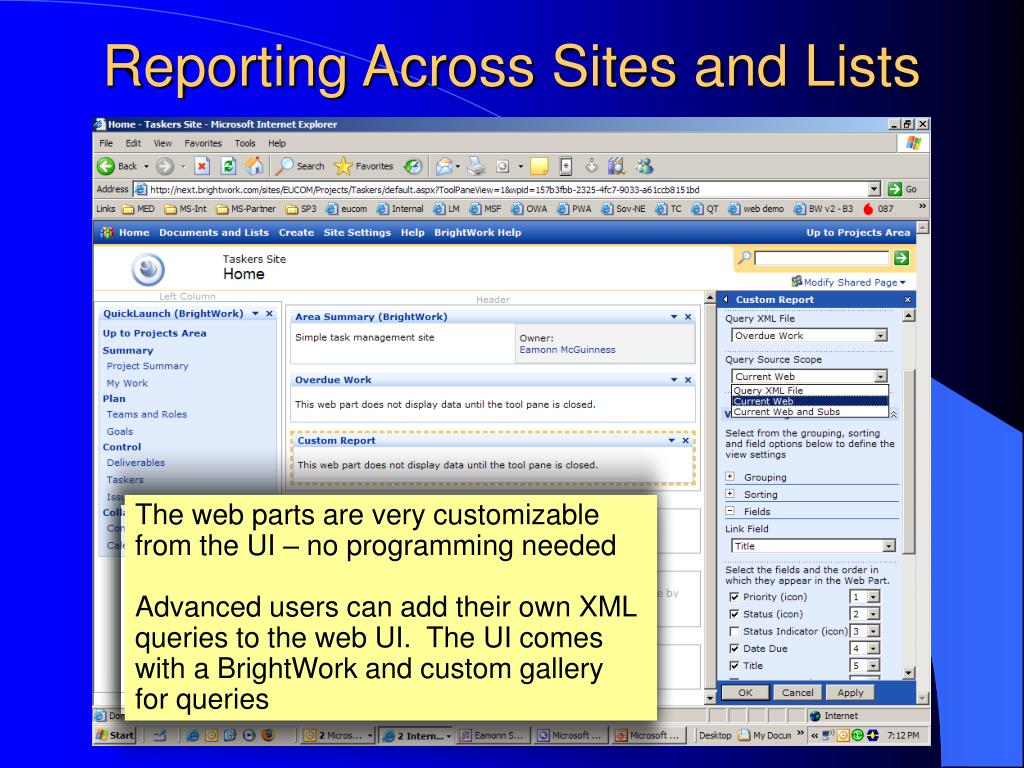Uncheck the Status (icon) field checkbox
1024x768 pixels.
click(x=734, y=614)
